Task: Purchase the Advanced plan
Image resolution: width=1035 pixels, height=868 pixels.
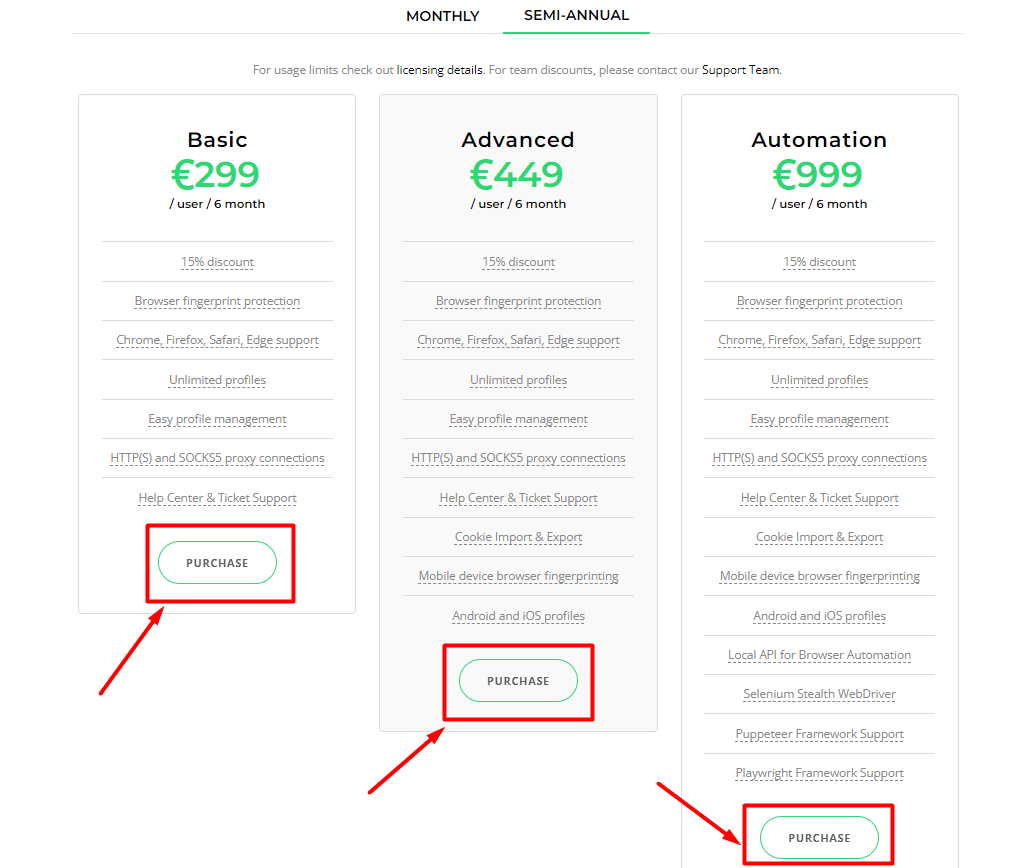Action: tap(518, 681)
